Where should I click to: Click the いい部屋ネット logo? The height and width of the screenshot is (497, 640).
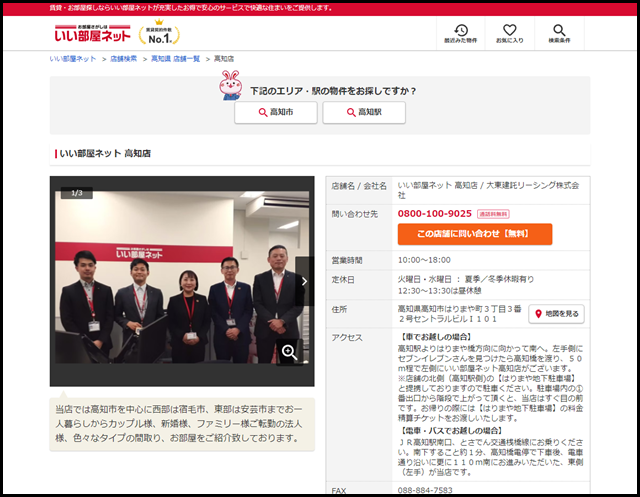point(93,33)
